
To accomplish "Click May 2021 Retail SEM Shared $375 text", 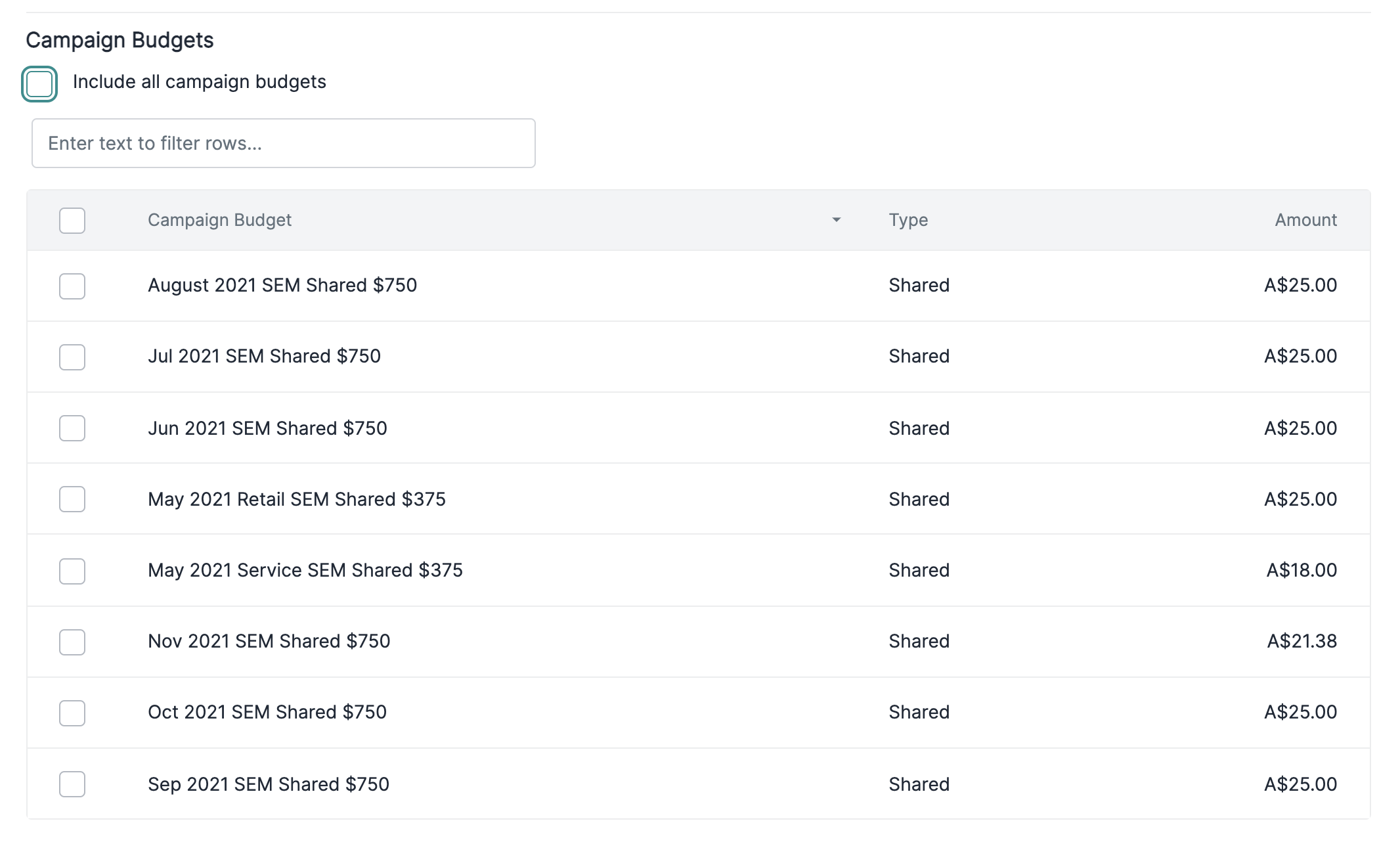I will pos(296,499).
